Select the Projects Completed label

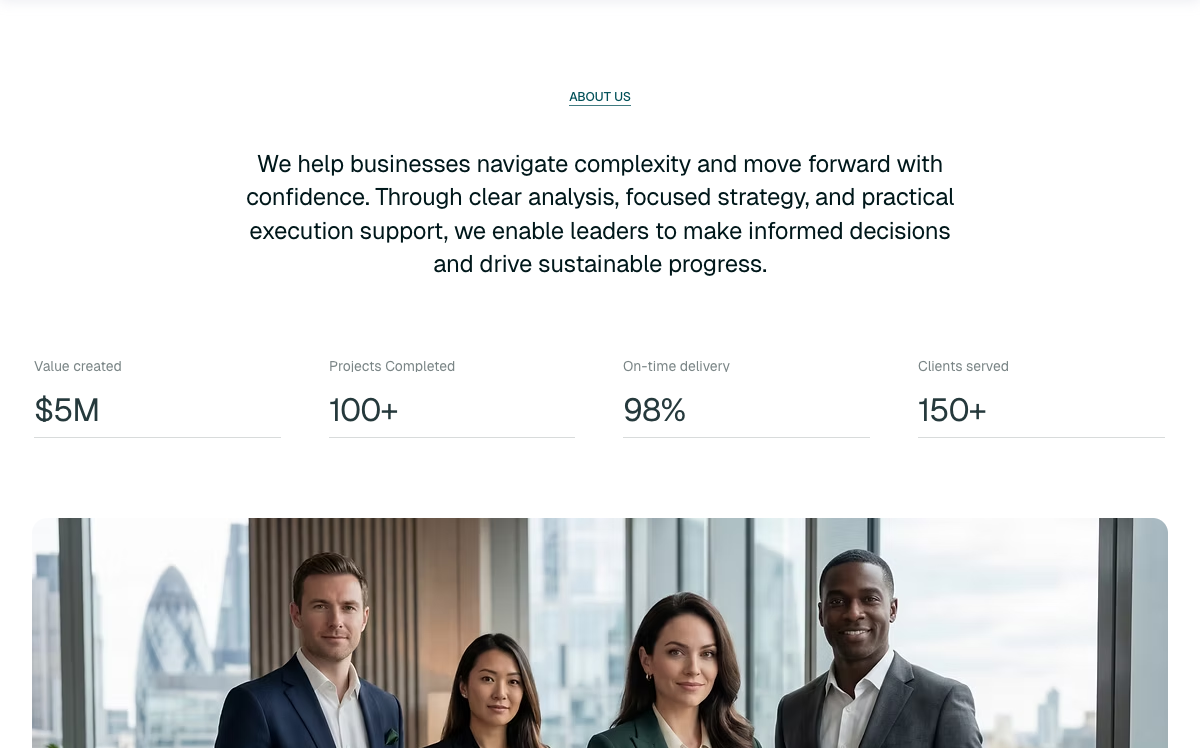tap(392, 366)
